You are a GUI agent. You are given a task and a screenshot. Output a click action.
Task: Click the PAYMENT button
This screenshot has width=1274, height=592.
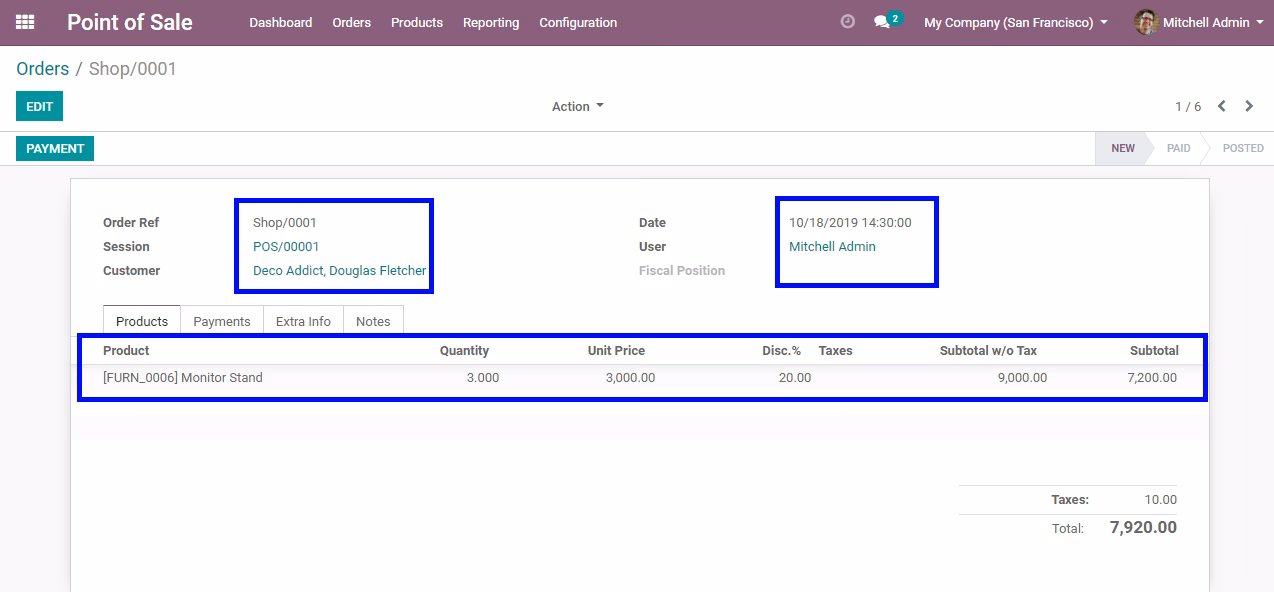click(55, 148)
